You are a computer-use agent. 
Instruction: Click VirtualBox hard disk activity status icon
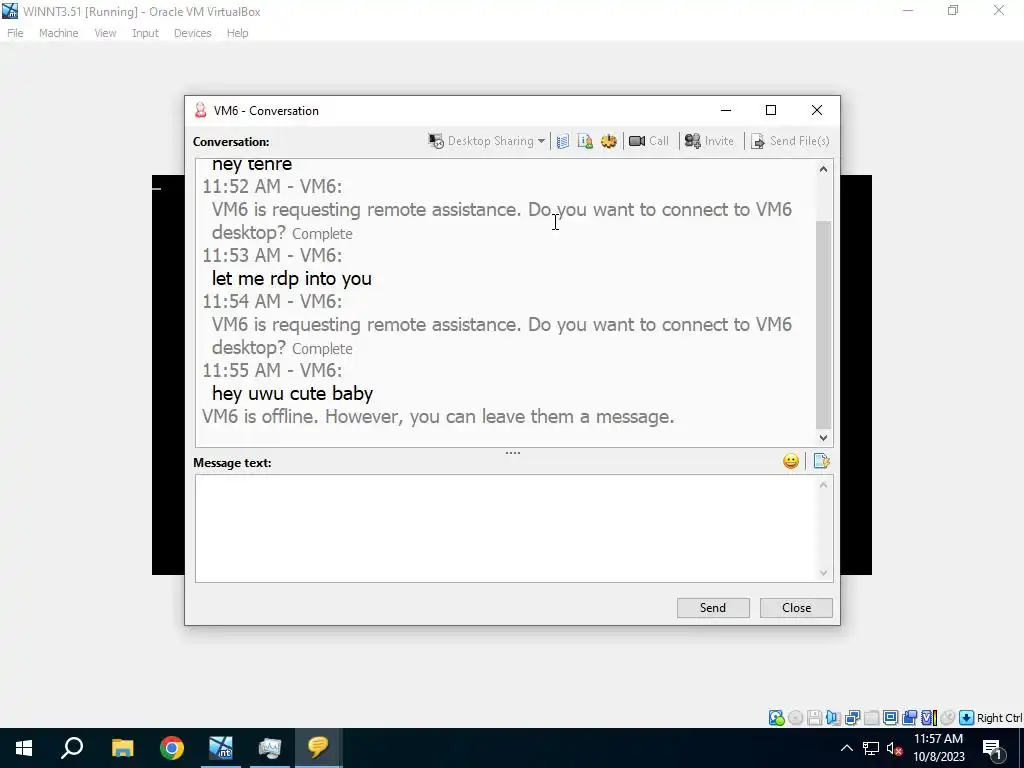(776, 718)
